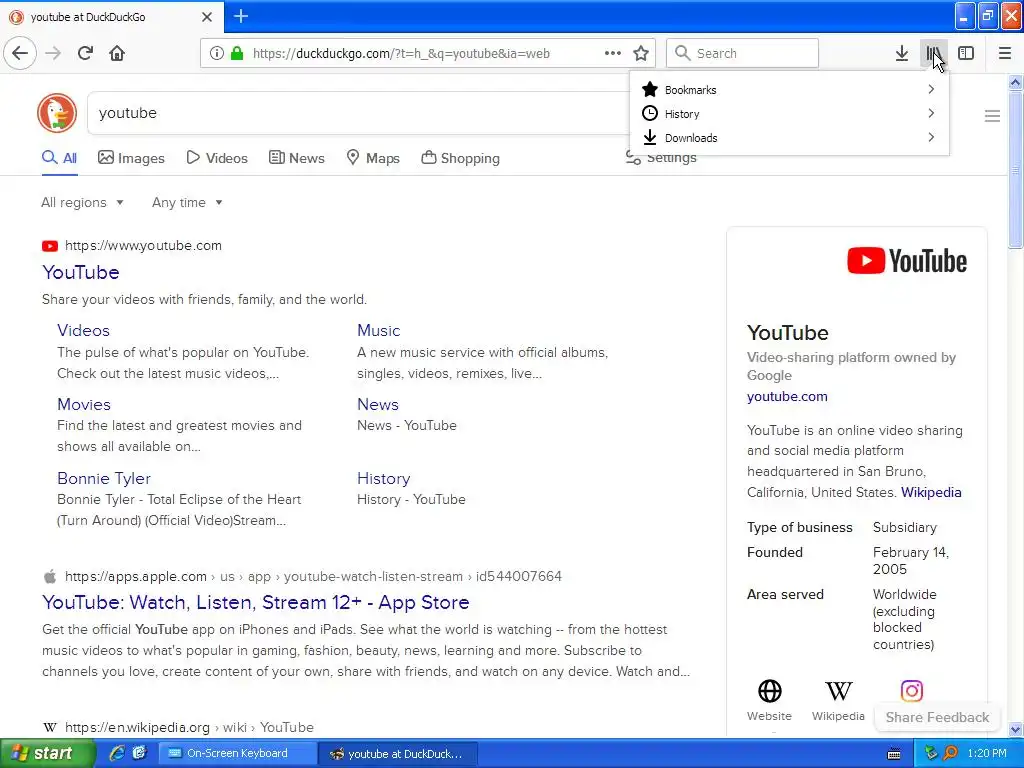Click the on-screen keyboard tray icon
The image size is (1024, 768).
tap(894, 754)
